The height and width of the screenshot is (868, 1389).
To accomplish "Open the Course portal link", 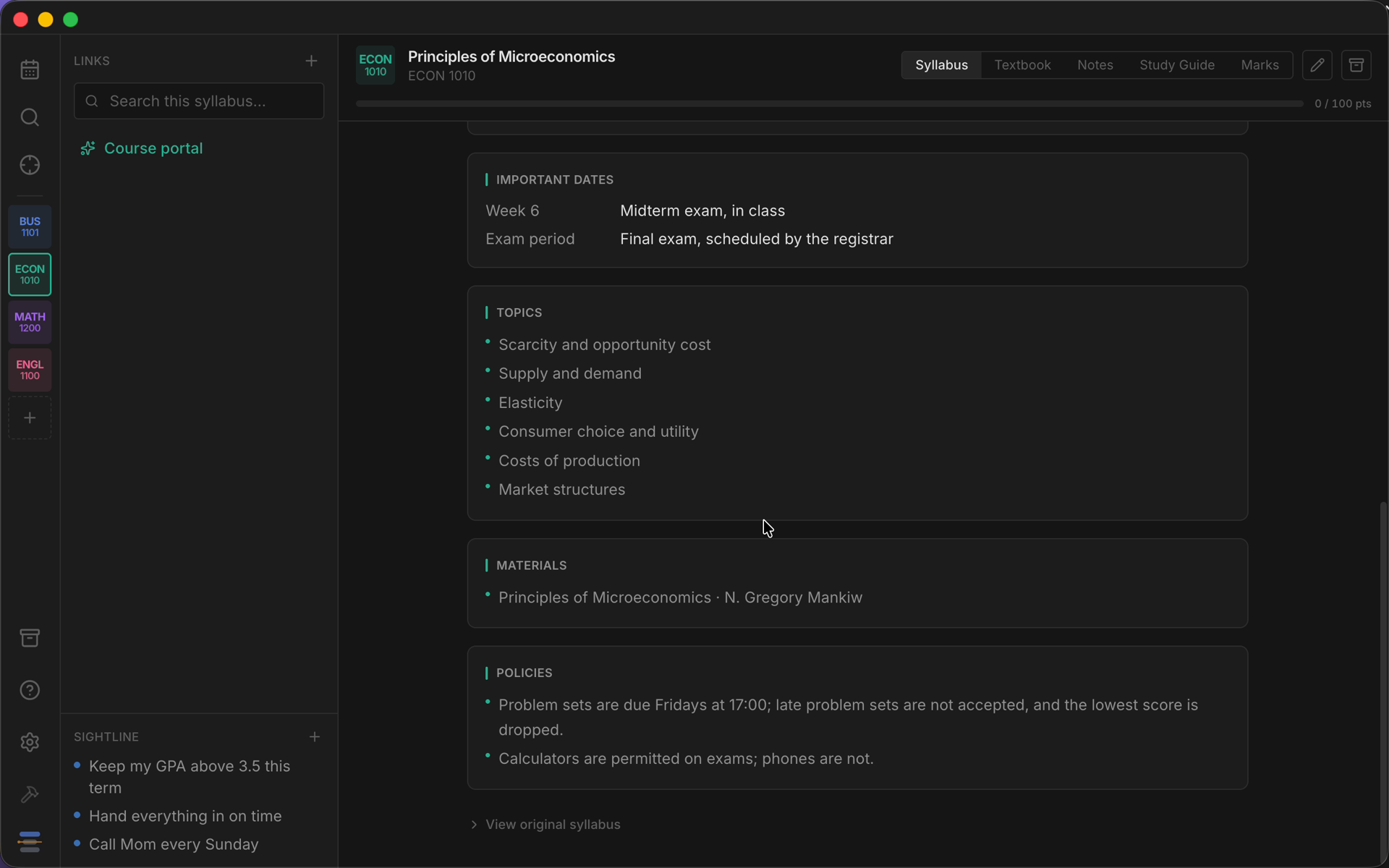I will click(153, 148).
